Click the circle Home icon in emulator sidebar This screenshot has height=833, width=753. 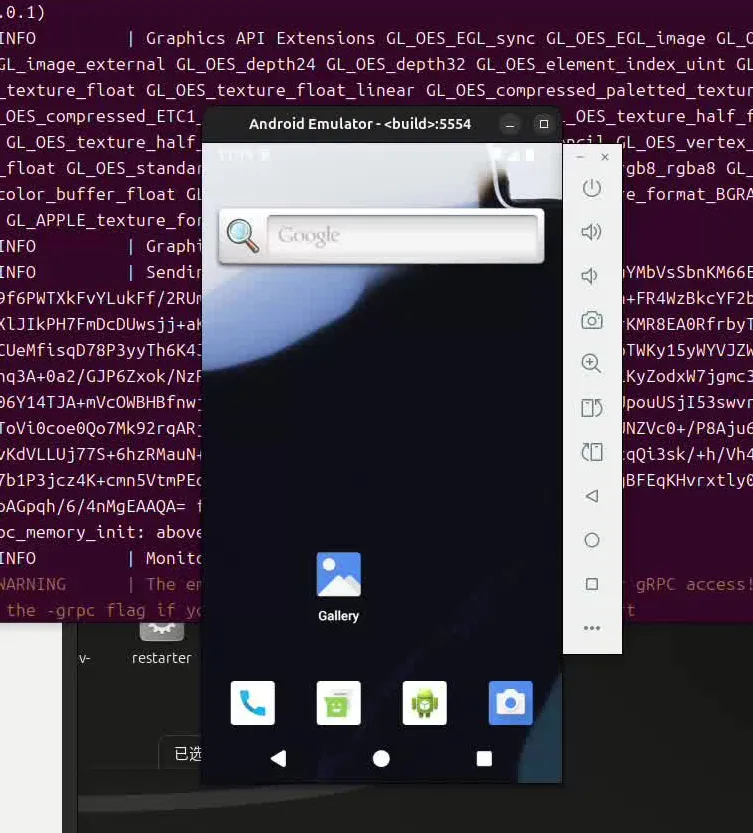point(591,540)
